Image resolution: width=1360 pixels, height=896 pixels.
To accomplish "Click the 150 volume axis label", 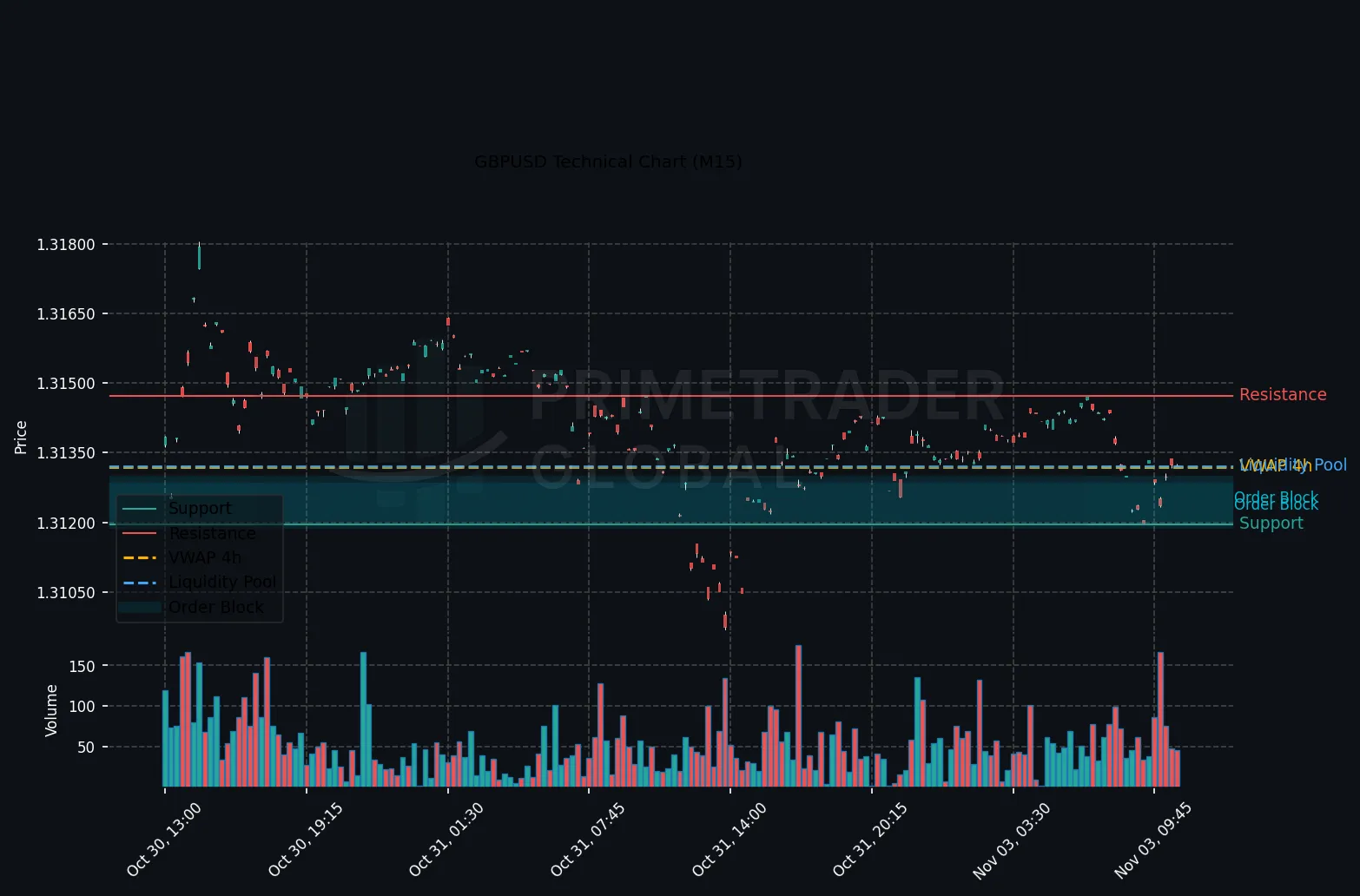I will 82,666.
